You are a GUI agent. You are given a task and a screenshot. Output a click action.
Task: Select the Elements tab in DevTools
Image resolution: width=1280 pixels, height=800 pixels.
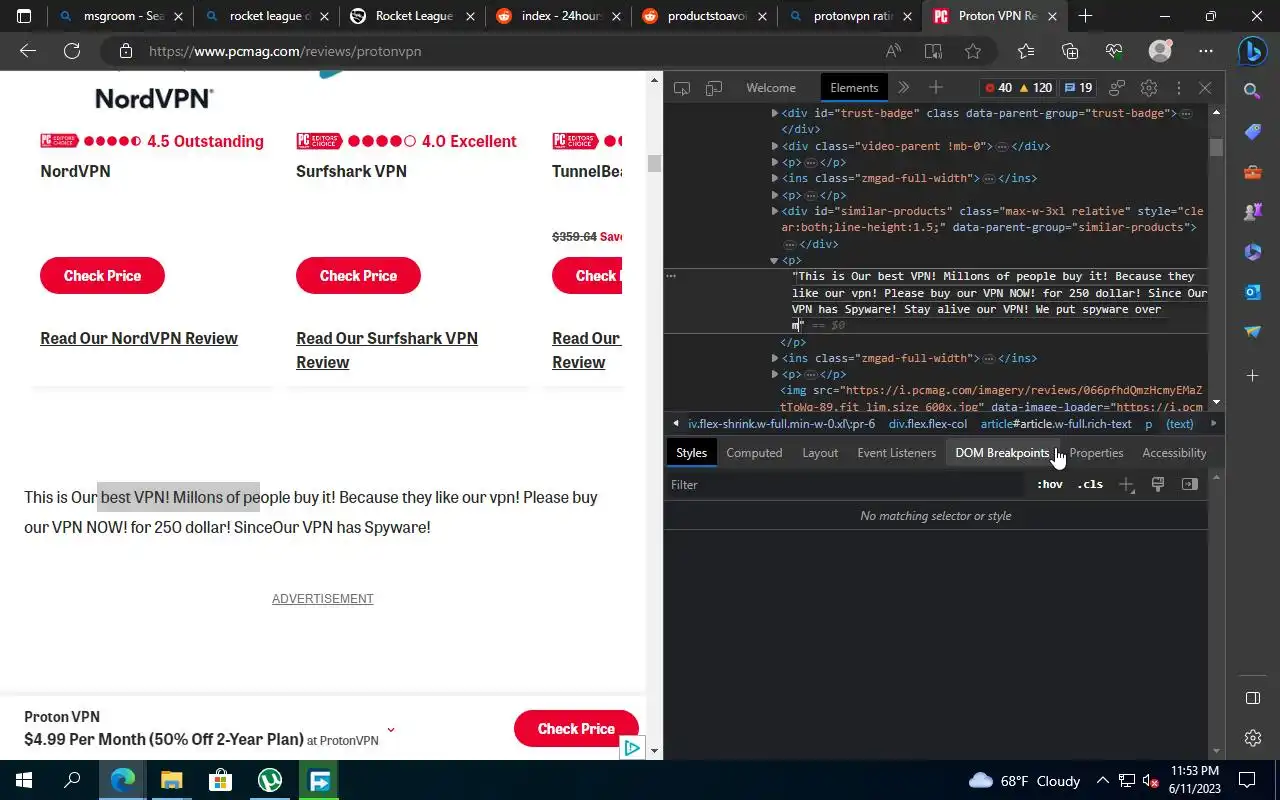[854, 88]
